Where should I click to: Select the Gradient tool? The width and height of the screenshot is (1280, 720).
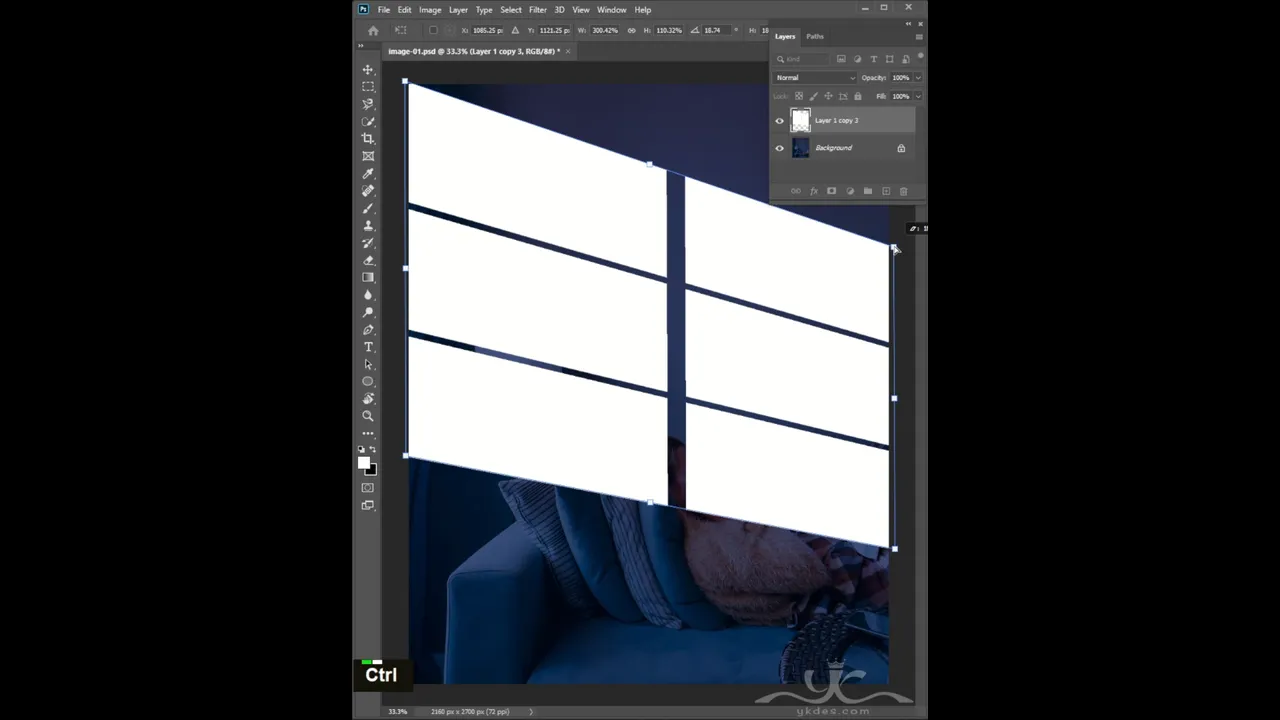click(x=368, y=278)
